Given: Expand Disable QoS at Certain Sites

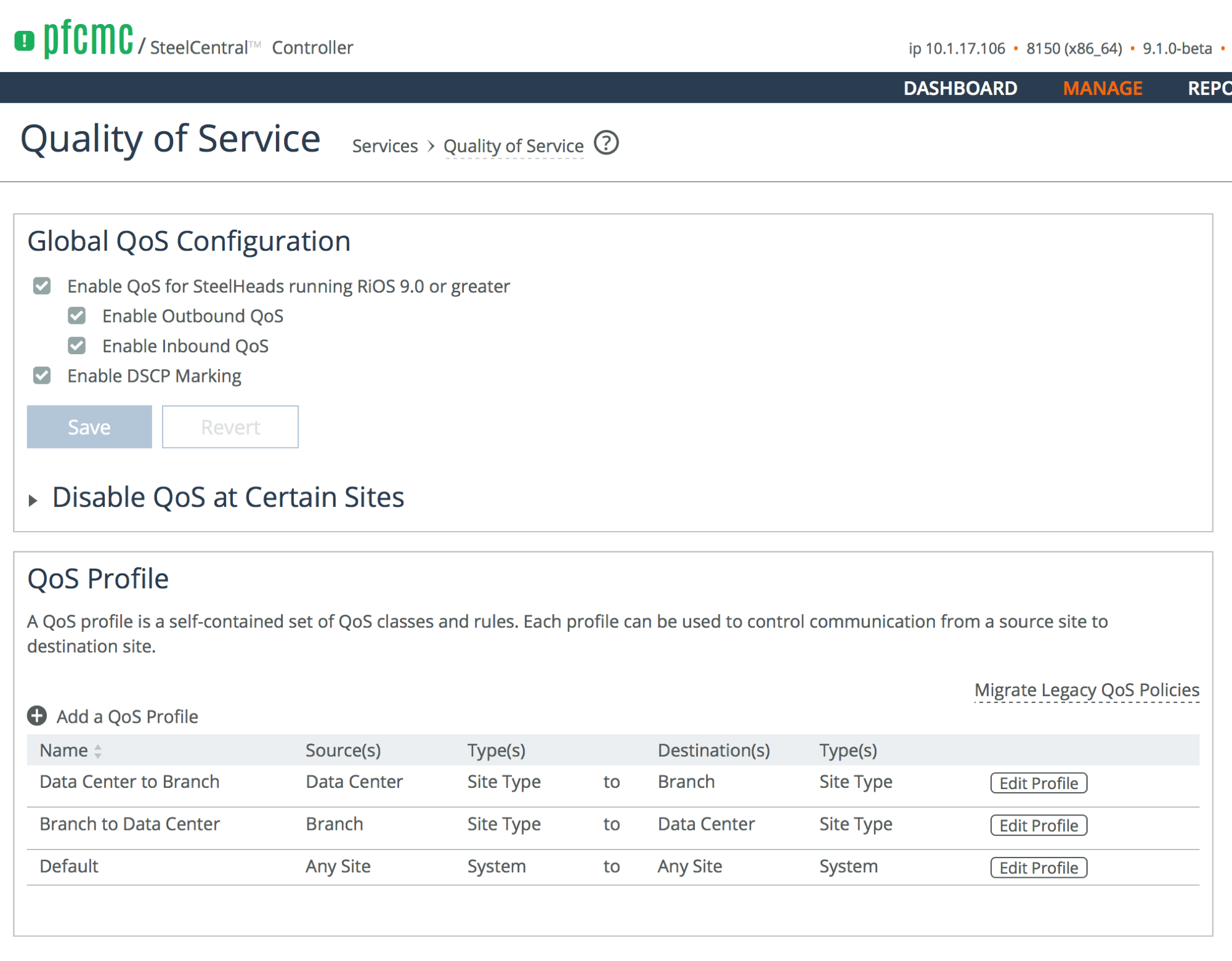Looking at the screenshot, I should tap(33, 500).
